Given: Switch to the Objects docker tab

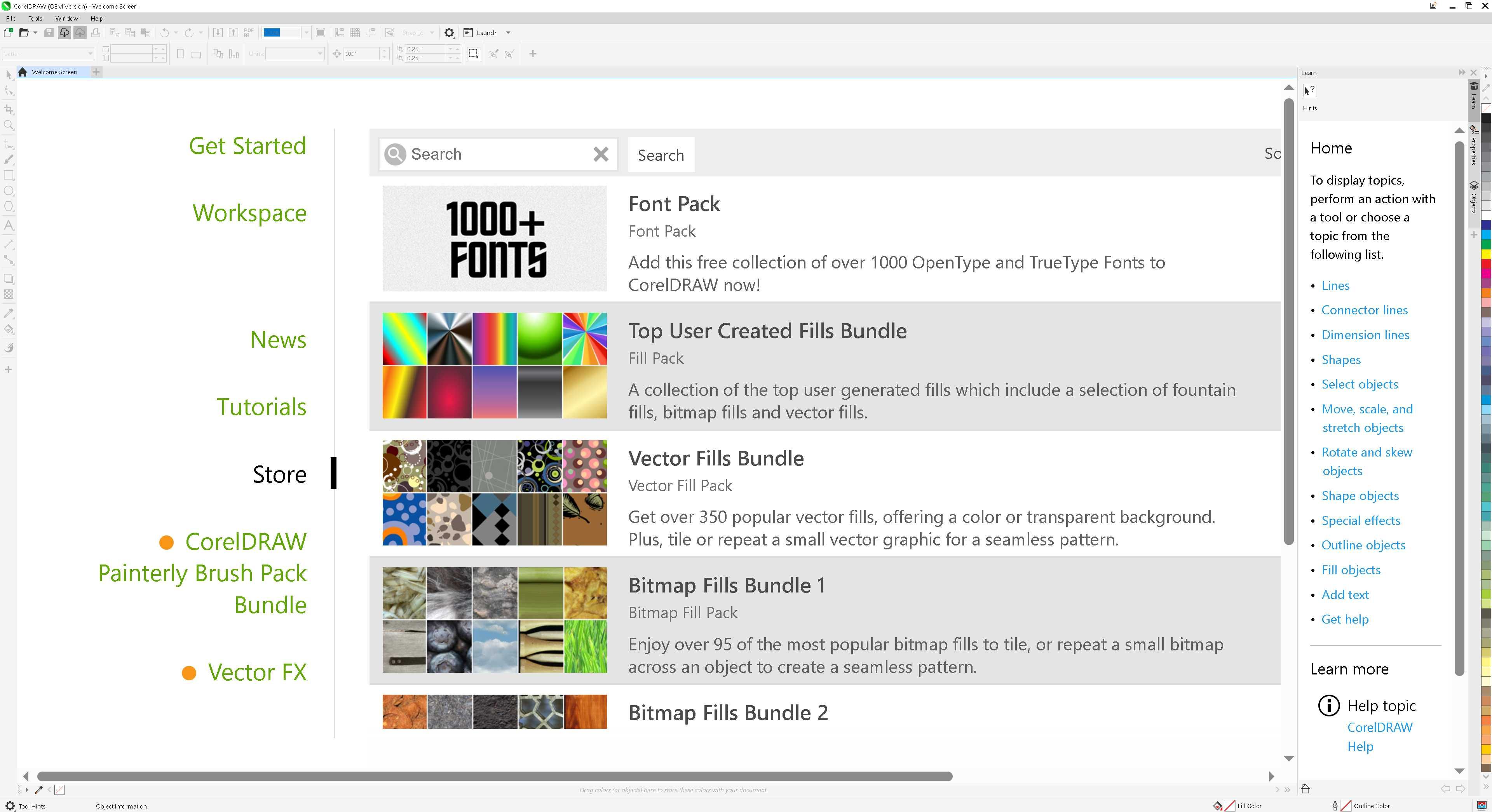Looking at the screenshot, I should click(x=1474, y=197).
